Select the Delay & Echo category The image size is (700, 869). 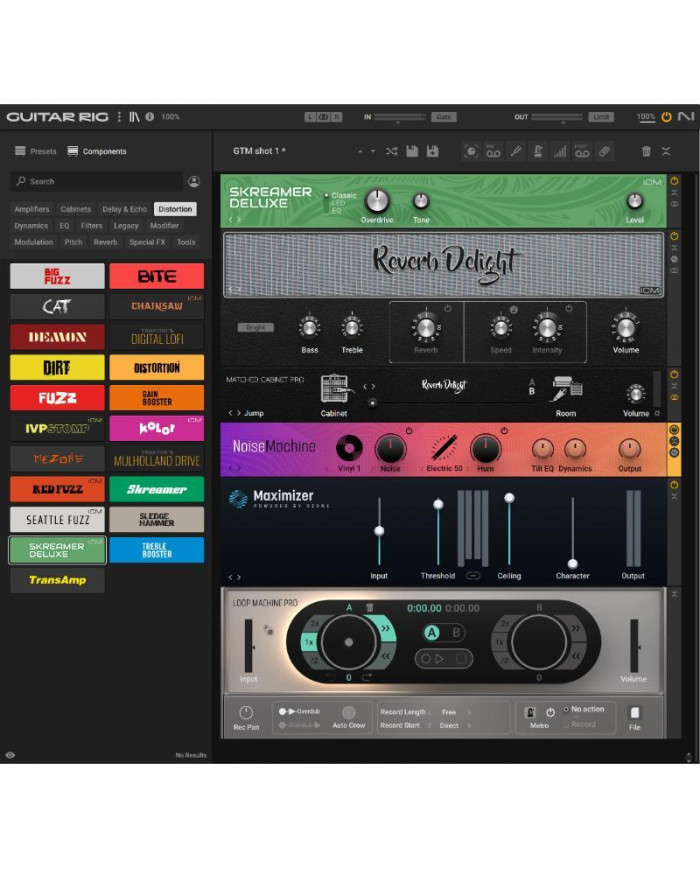pos(124,209)
